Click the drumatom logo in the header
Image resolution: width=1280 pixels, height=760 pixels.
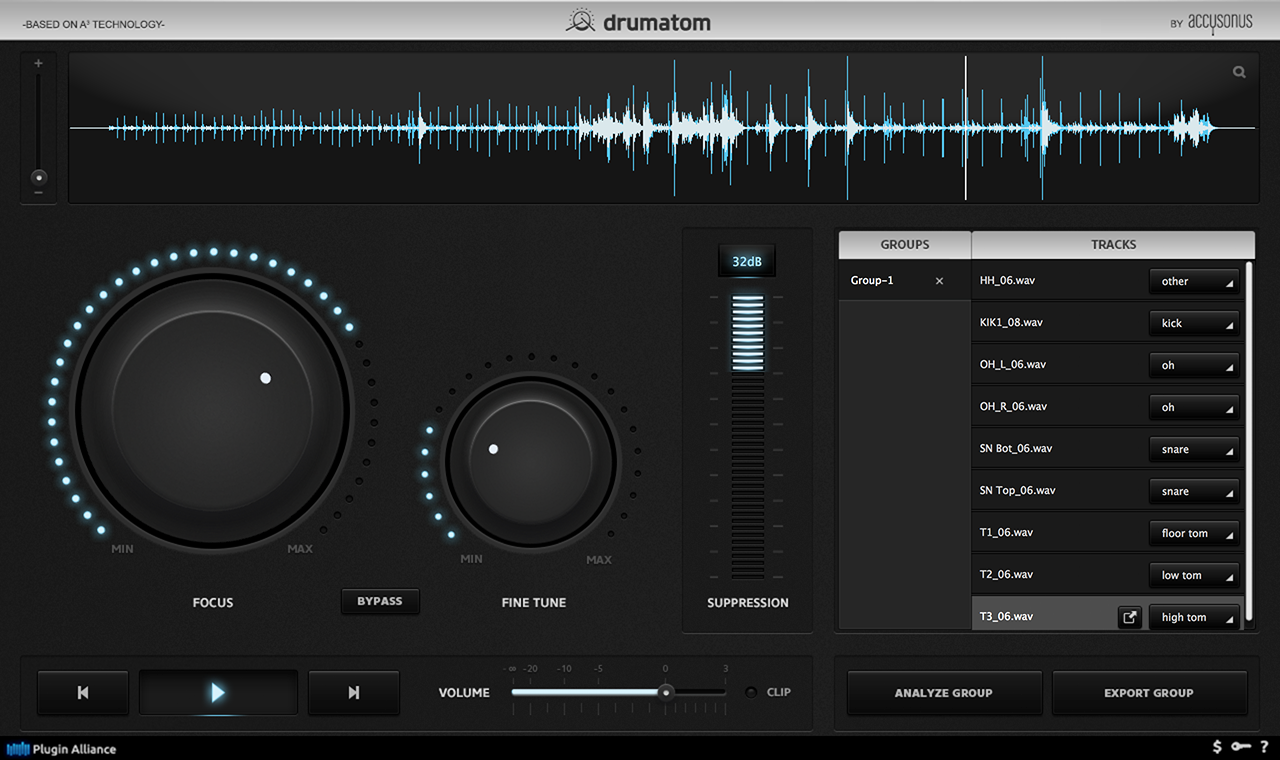pos(639,21)
